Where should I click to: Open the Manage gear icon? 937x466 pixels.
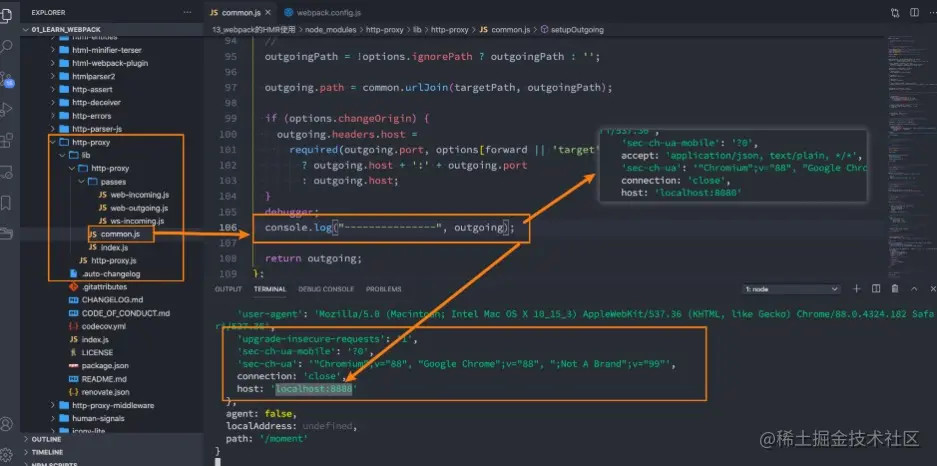tap(6, 454)
